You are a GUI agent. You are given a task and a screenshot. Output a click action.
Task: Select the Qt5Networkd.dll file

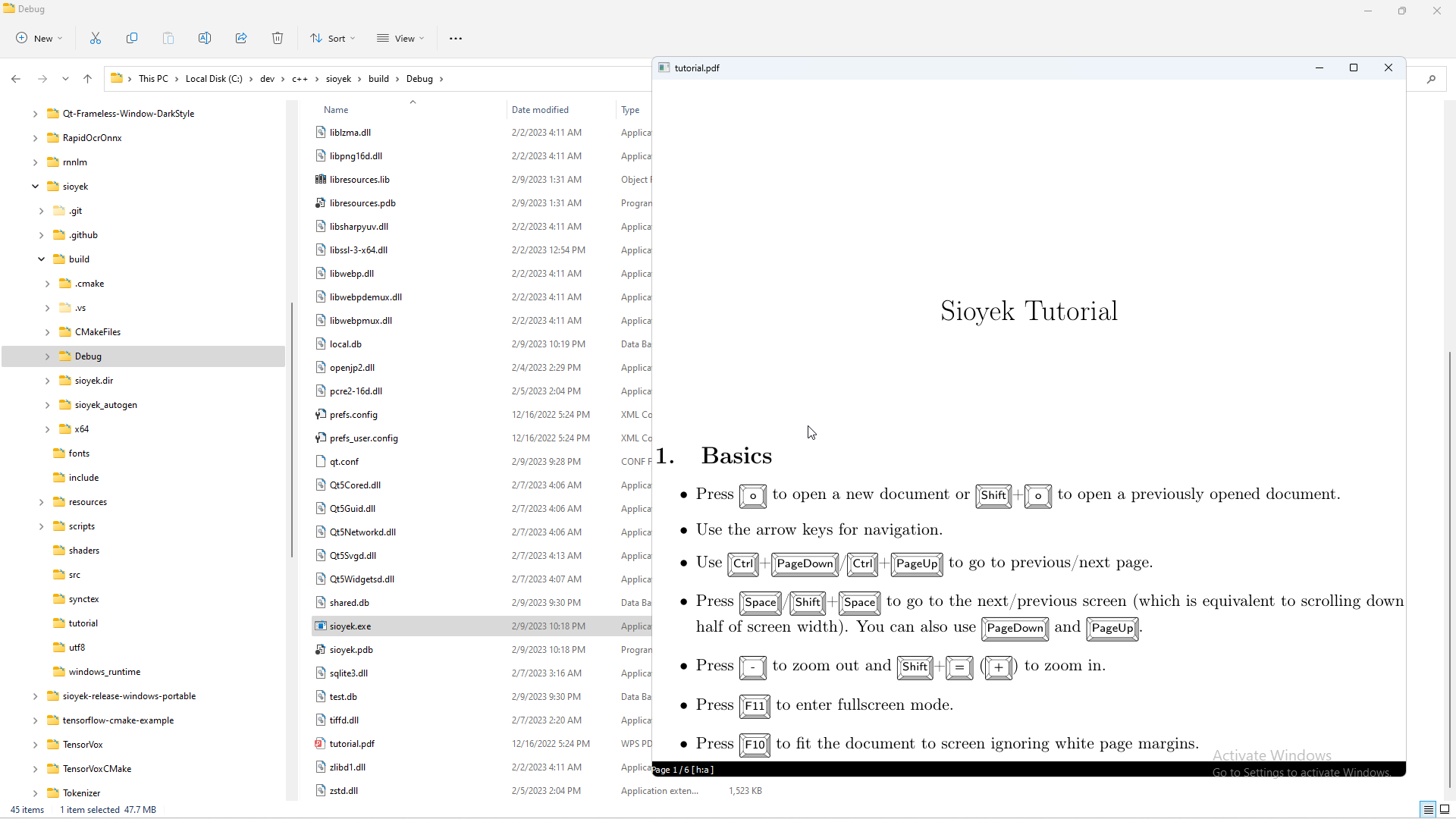(x=362, y=532)
